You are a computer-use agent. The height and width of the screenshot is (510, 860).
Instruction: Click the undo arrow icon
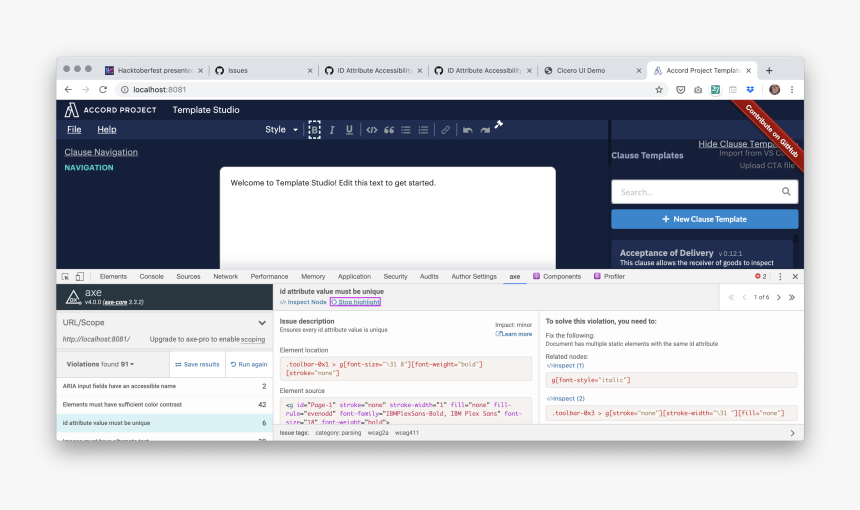pos(467,130)
